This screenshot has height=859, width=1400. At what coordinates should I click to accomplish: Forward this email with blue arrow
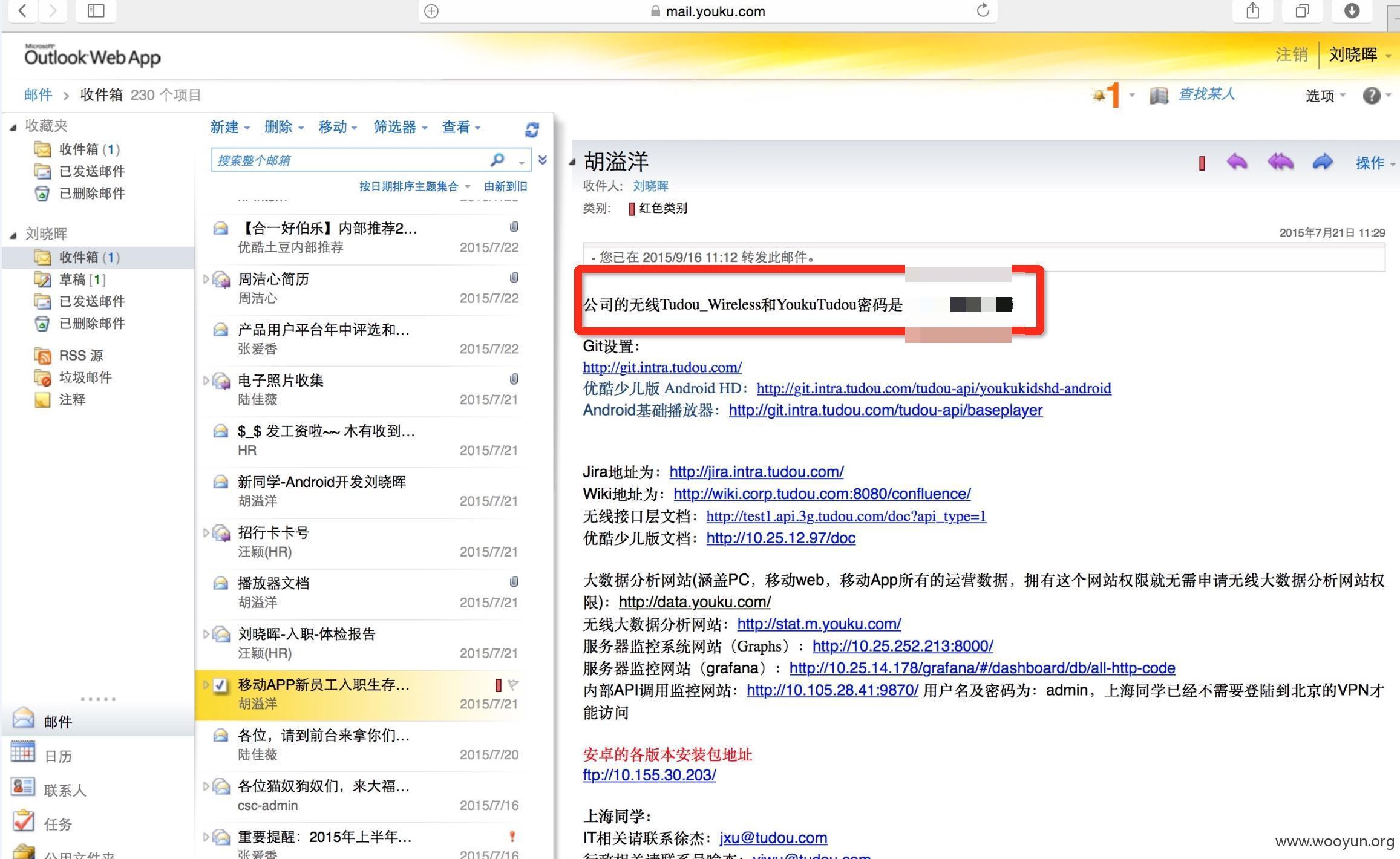(x=1323, y=162)
